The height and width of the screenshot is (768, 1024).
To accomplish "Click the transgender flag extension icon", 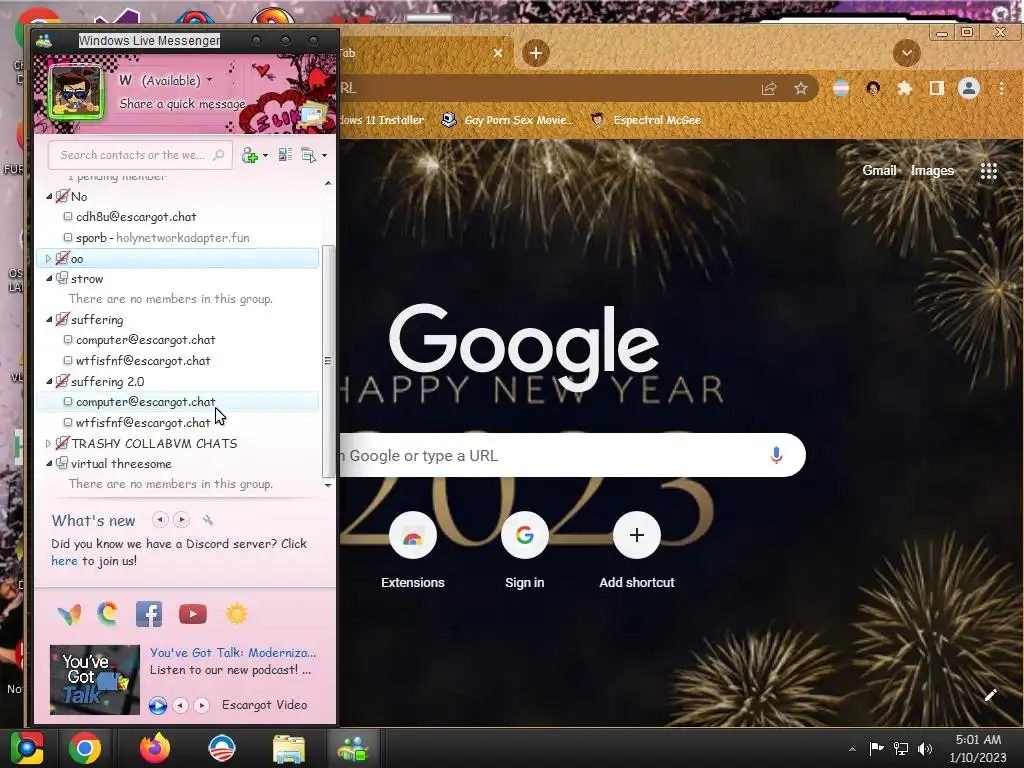I will click(841, 88).
